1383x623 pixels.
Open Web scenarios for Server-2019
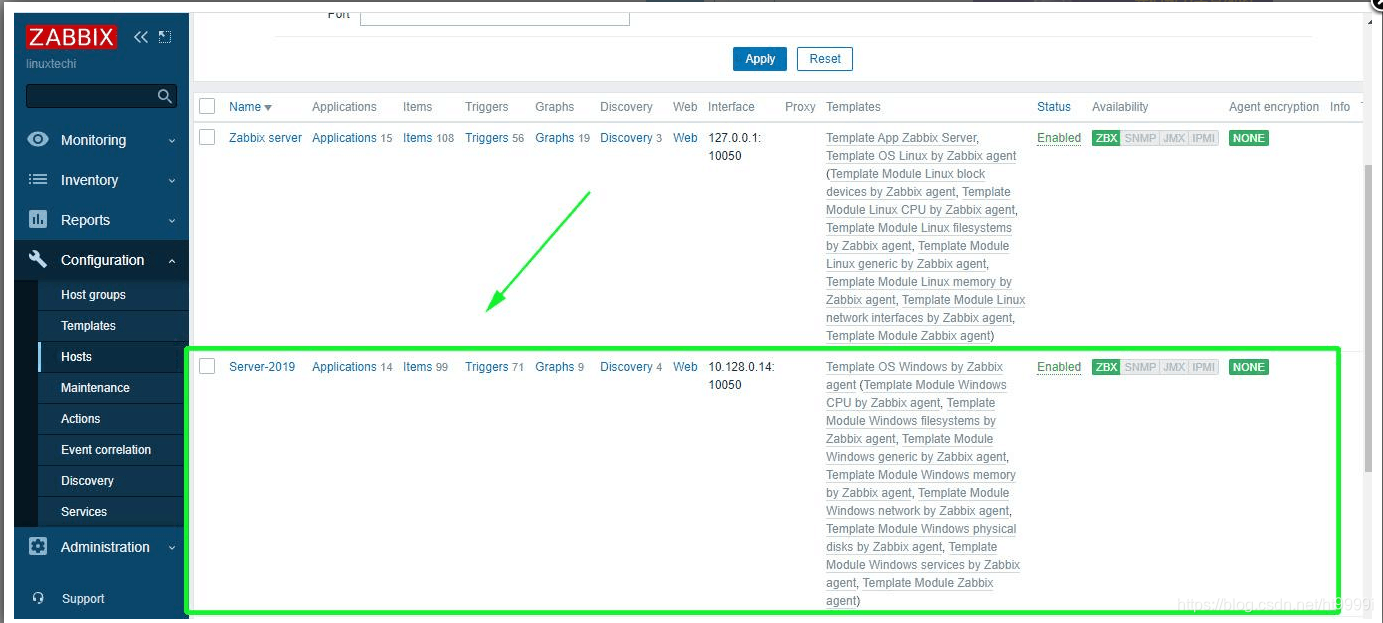tap(685, 367)
